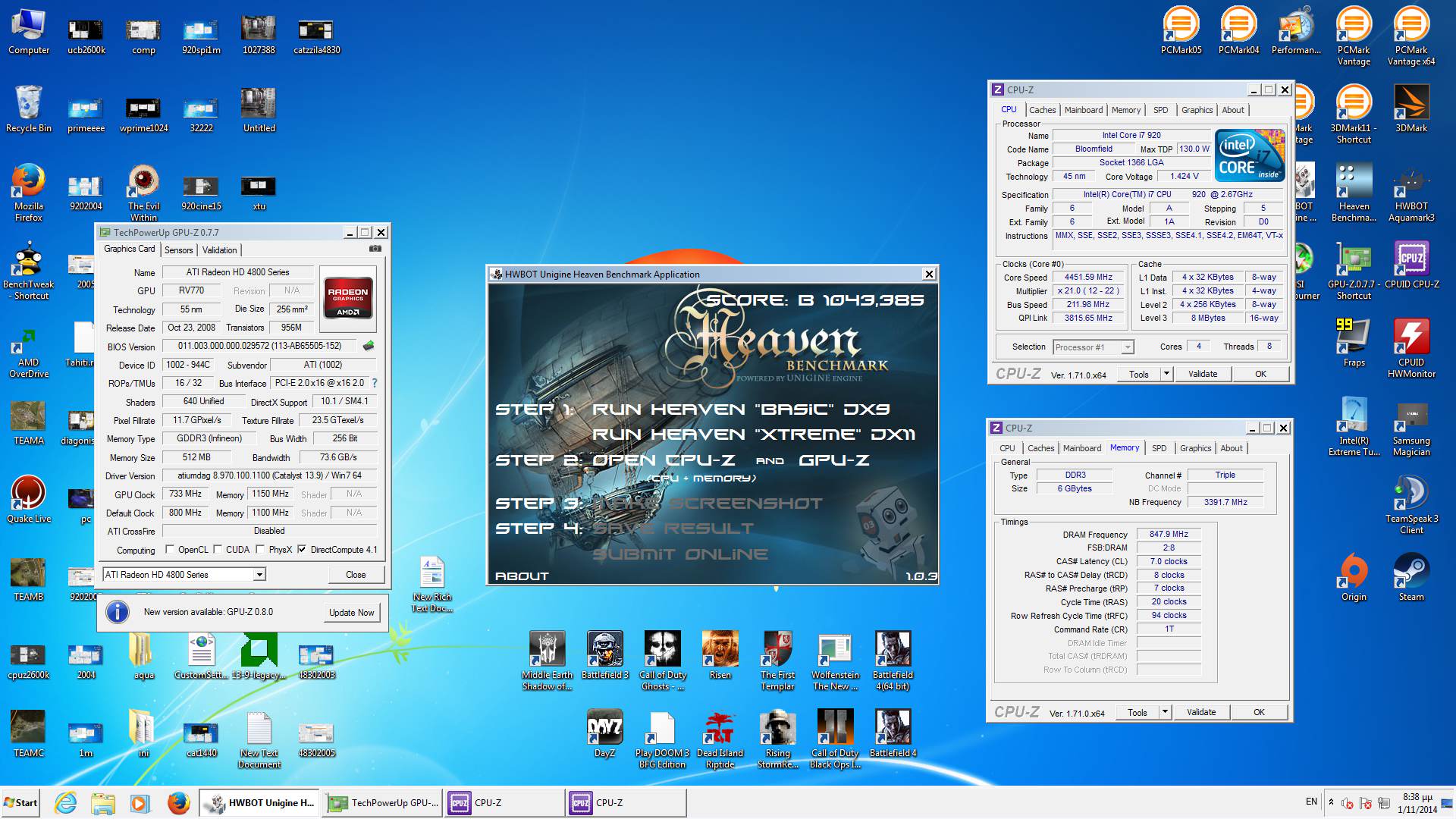Image resolution: width=1456 pixels, height=819 pixels.
Task: Open Samsung Magician desktop icon
Action: point(1411,428)
